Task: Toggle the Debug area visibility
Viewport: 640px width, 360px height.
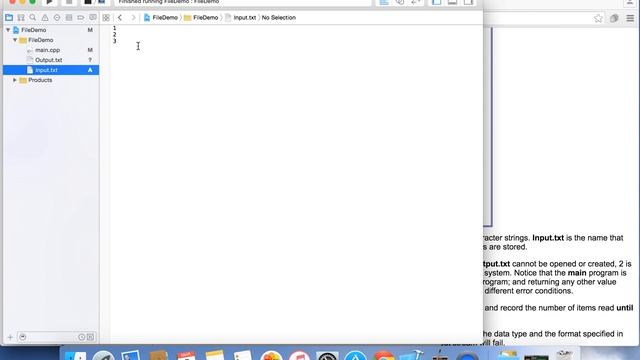Action: tap(452, 2)
